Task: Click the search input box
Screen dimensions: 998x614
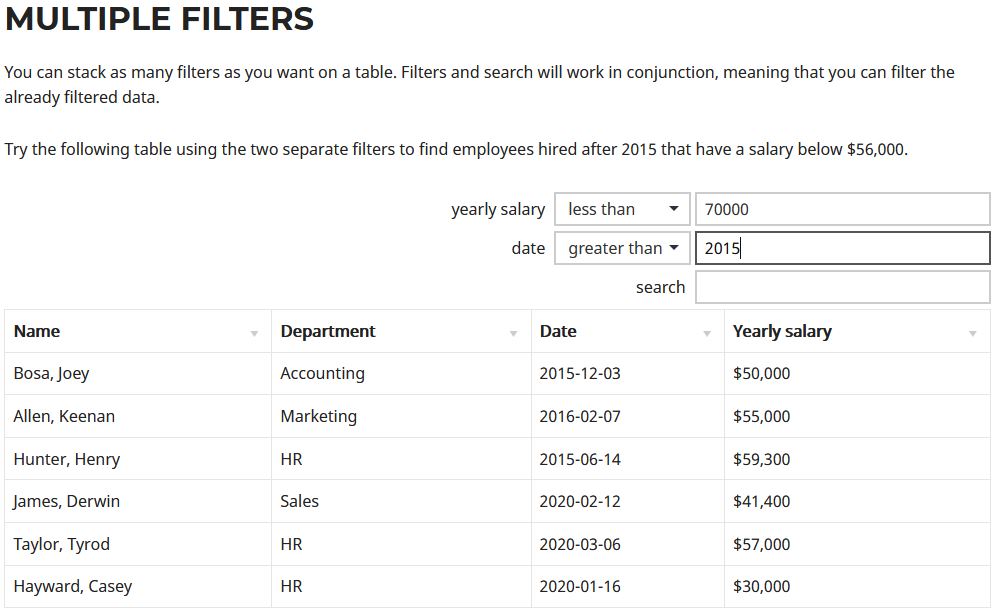Action: pyautogui.click(x=842, y=287)
